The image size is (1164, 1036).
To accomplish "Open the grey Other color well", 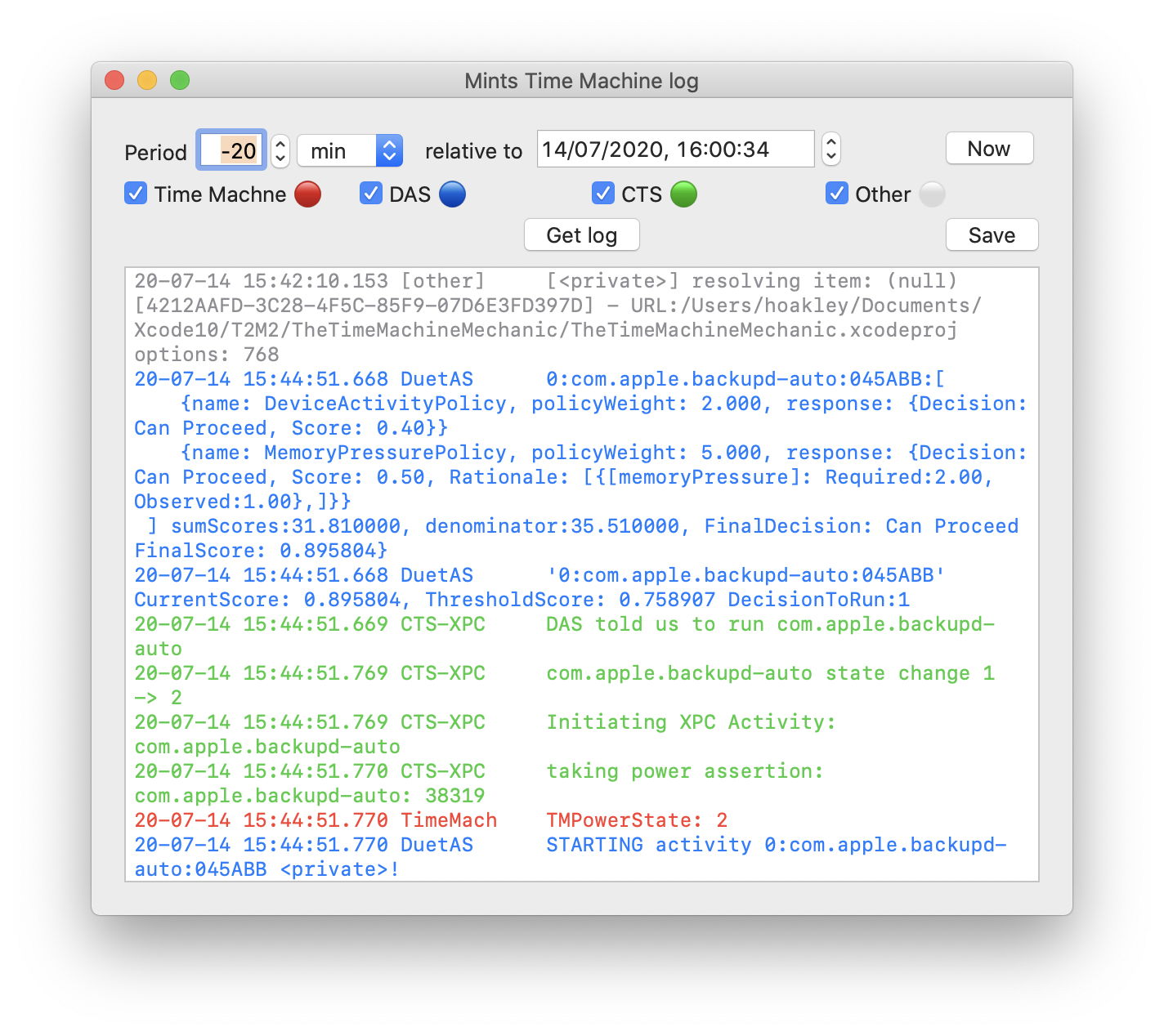I will [932, 194].
